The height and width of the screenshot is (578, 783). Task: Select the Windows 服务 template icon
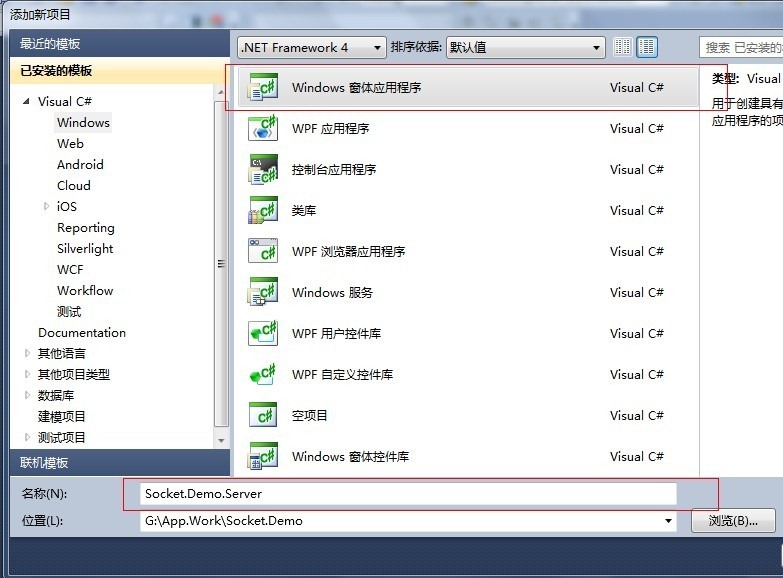coord(263,292)
